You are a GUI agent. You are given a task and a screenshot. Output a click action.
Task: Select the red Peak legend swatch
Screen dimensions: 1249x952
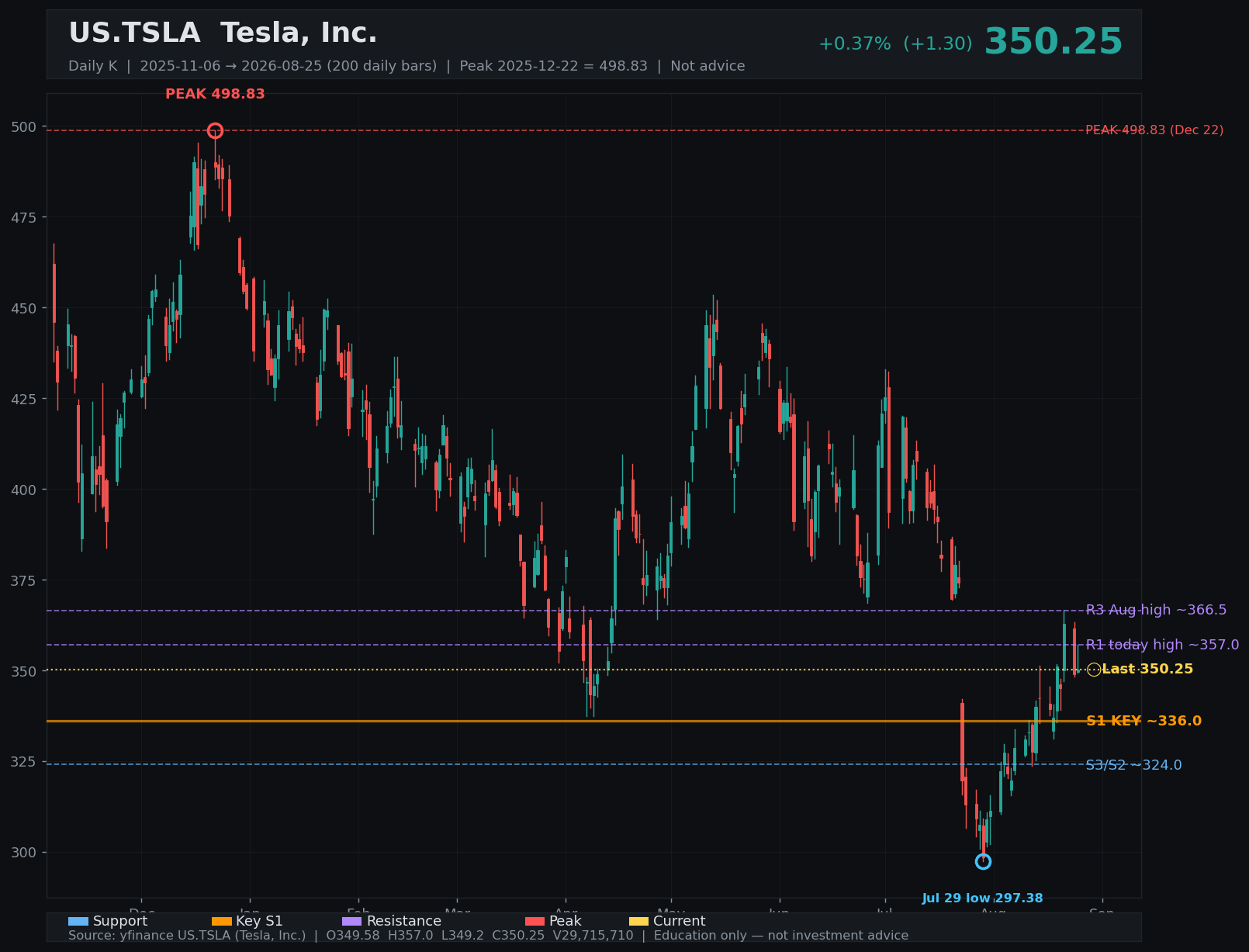coord(535,921)
